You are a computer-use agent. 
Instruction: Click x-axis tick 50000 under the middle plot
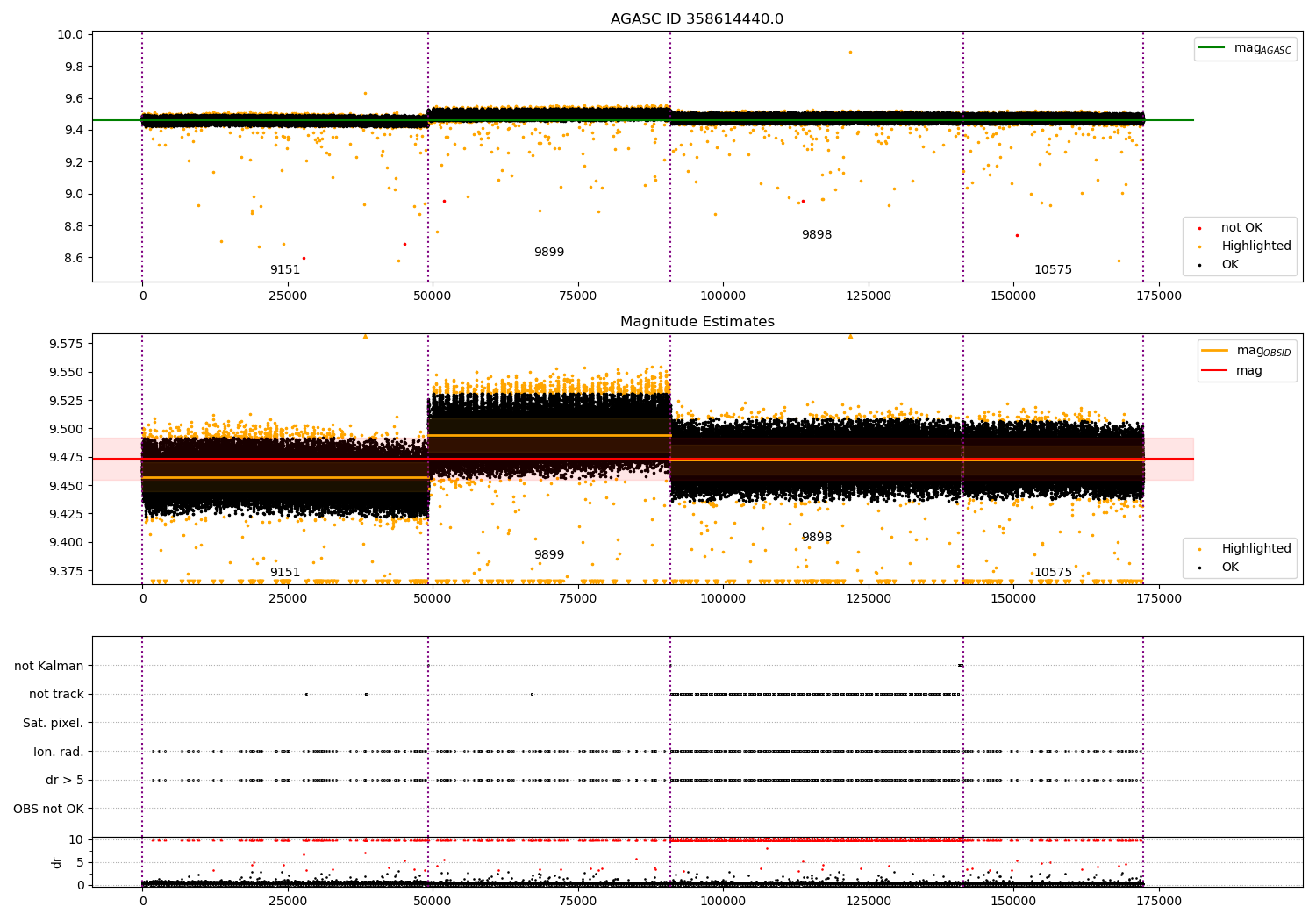(433, 599)
